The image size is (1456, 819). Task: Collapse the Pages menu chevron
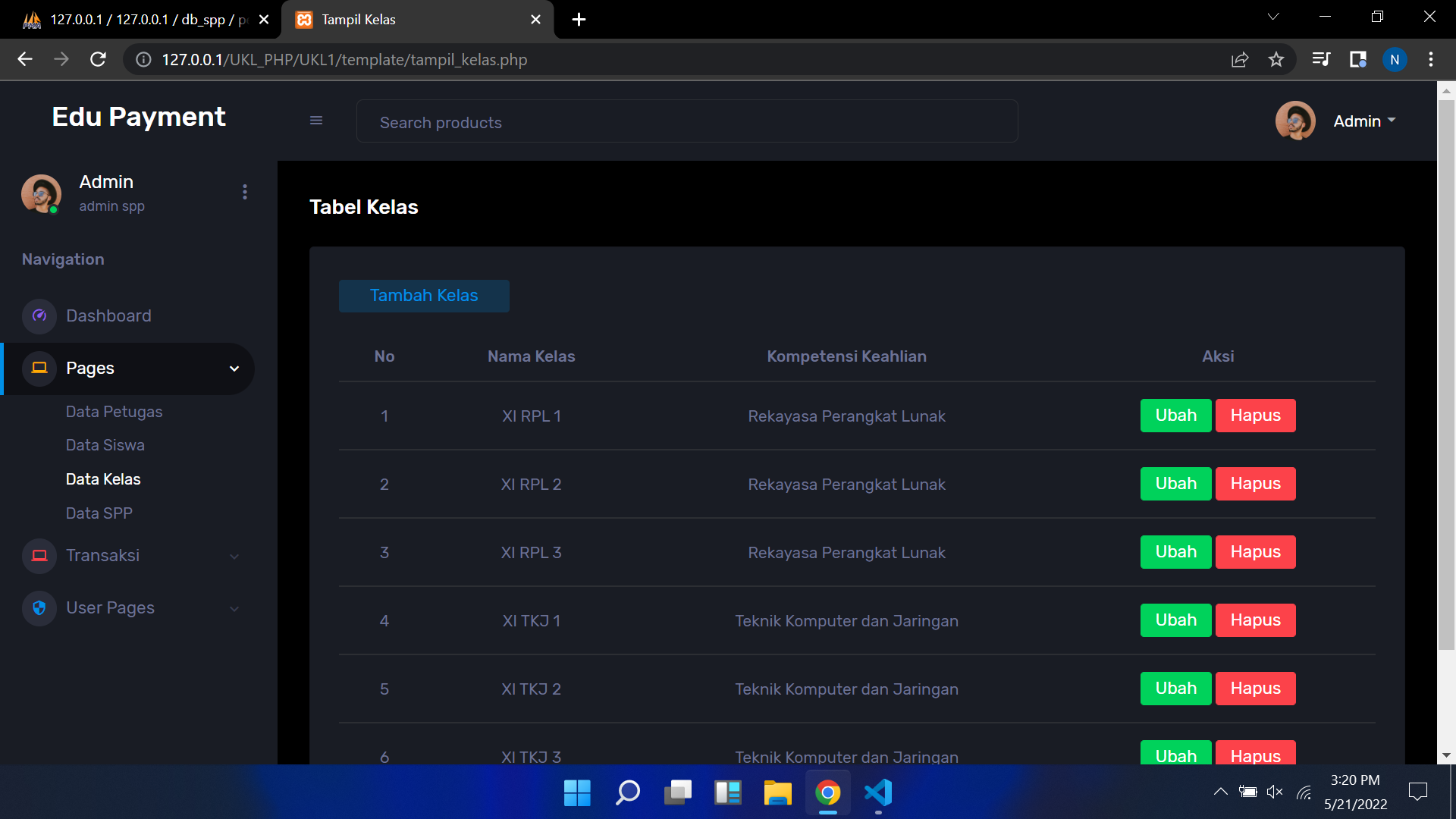(234, 369)
